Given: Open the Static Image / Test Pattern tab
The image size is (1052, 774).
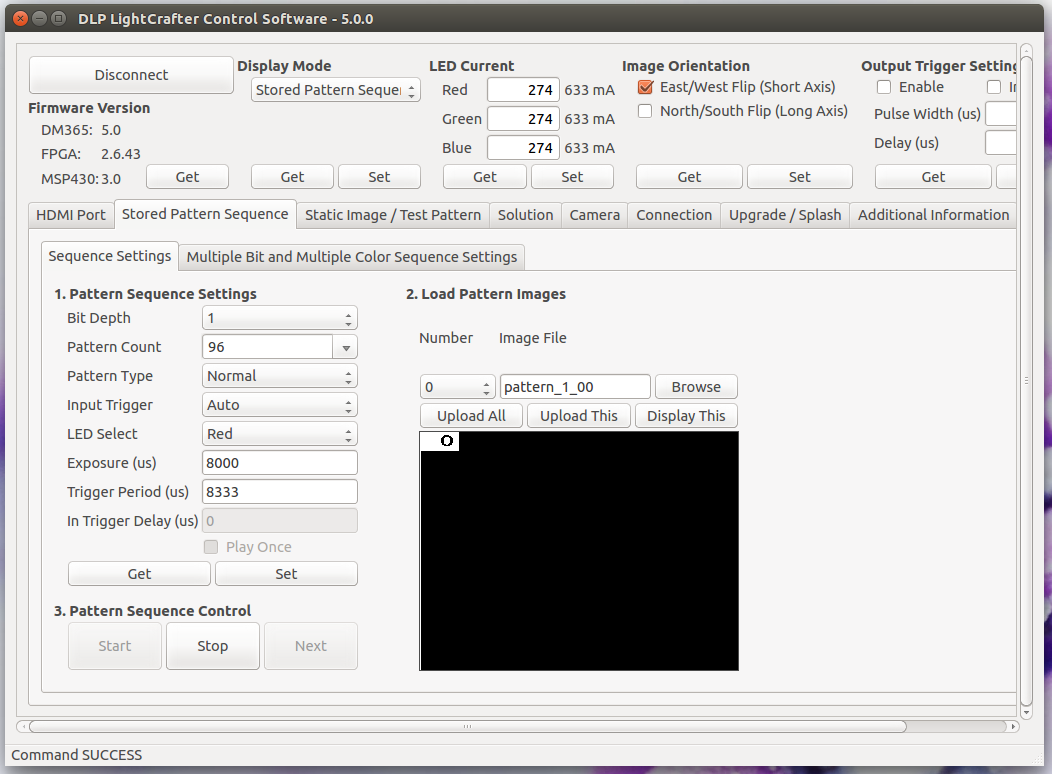Looking at the screenshot, I should click(x=392, y=215).
